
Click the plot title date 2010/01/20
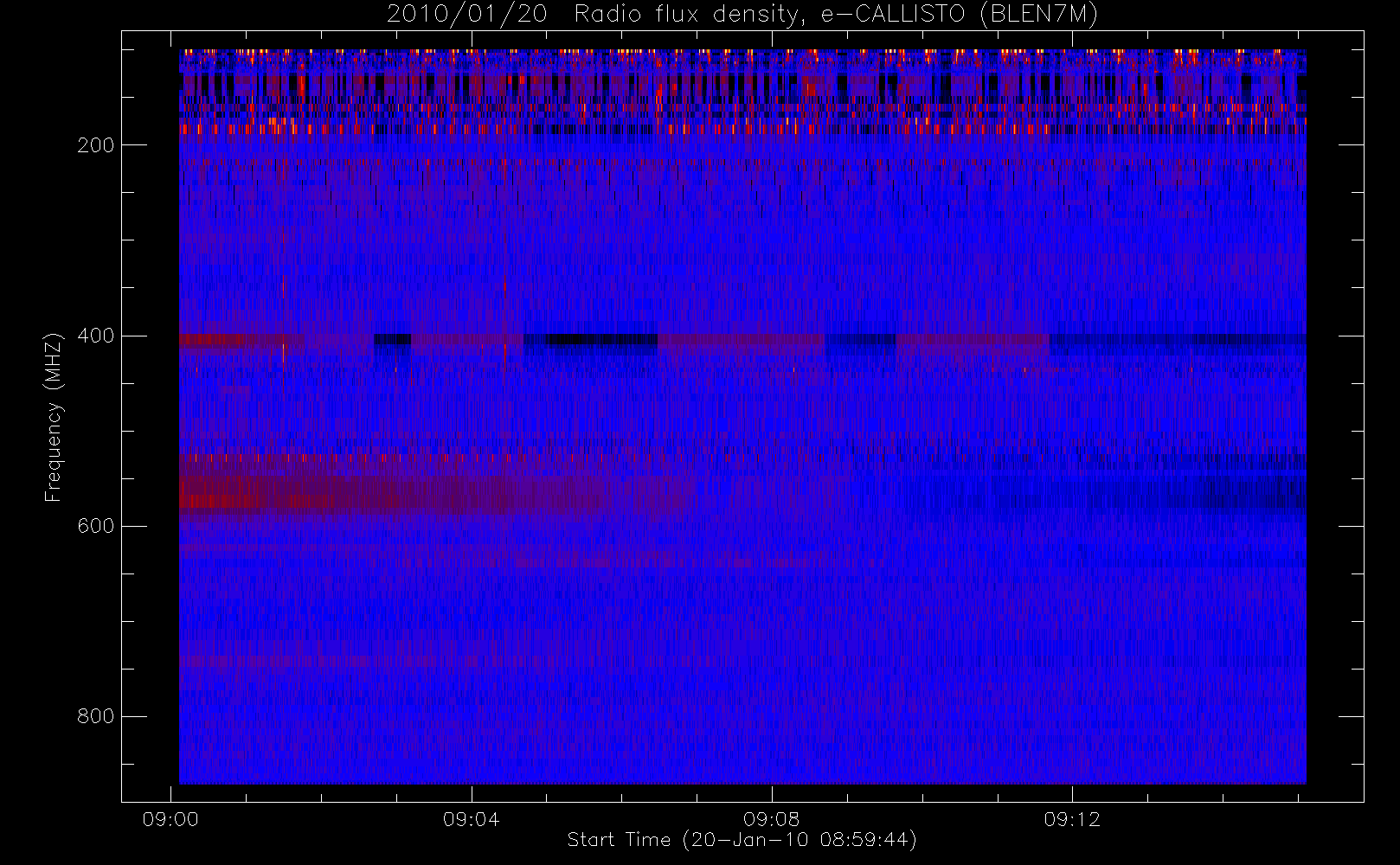pos(466,15)
